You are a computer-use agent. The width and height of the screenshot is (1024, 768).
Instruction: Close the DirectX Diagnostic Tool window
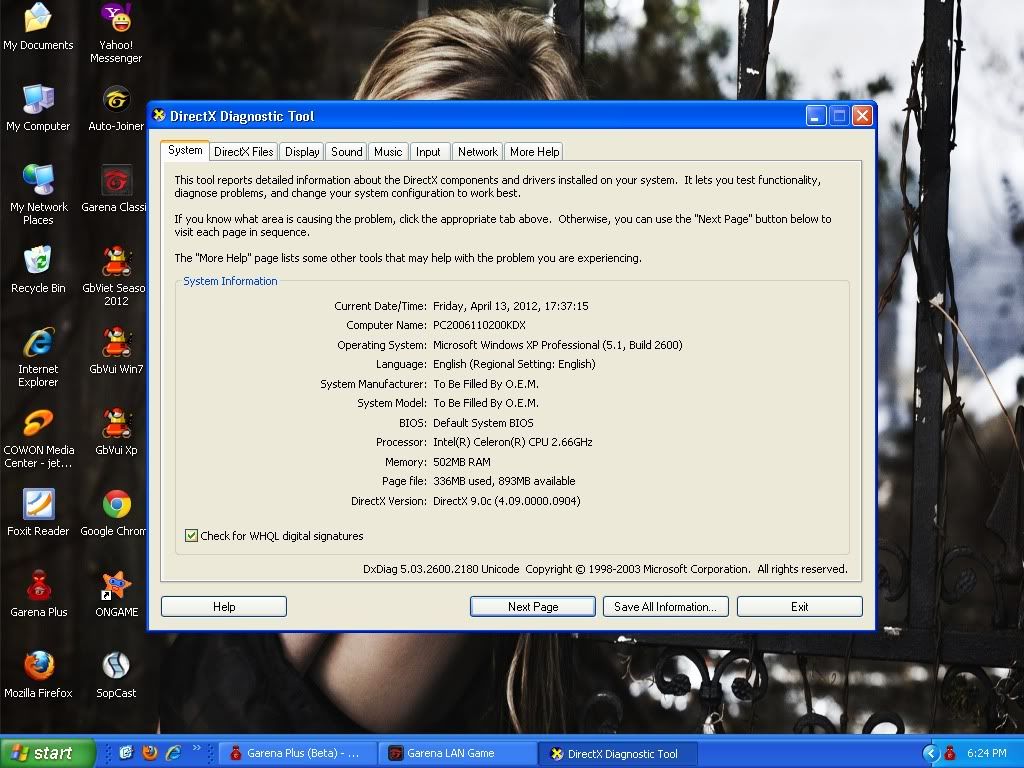[x=862, y=116]
